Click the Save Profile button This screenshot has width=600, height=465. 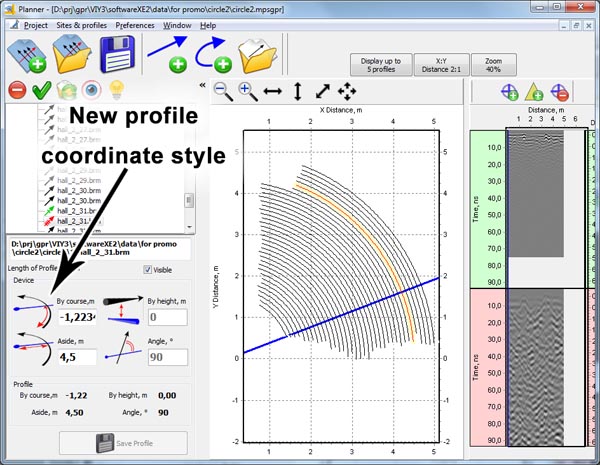[x=123, y=443]
